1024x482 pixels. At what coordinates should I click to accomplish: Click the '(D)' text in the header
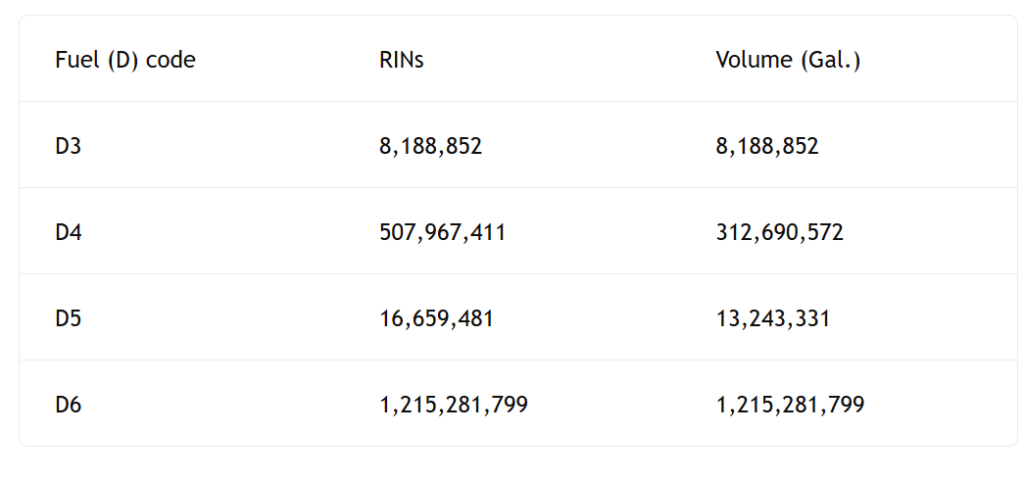tap(124, 60)
